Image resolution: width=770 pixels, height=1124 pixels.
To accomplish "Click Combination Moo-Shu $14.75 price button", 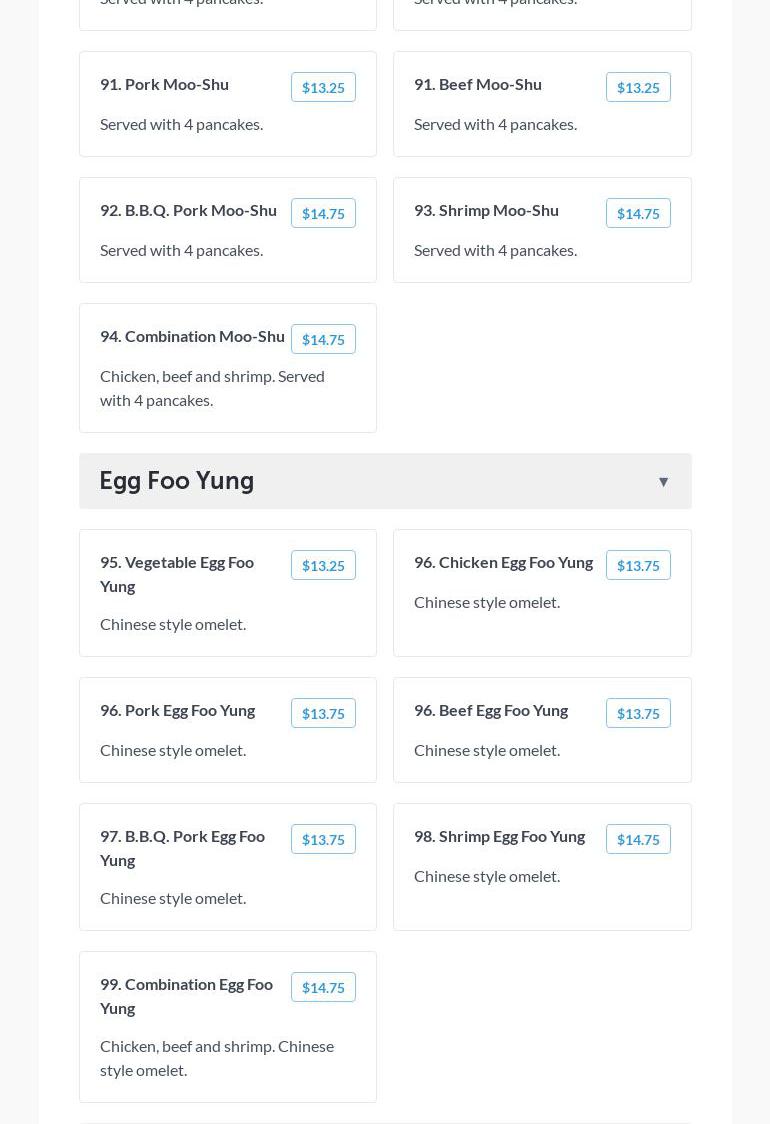I will [x=323, y=340].
